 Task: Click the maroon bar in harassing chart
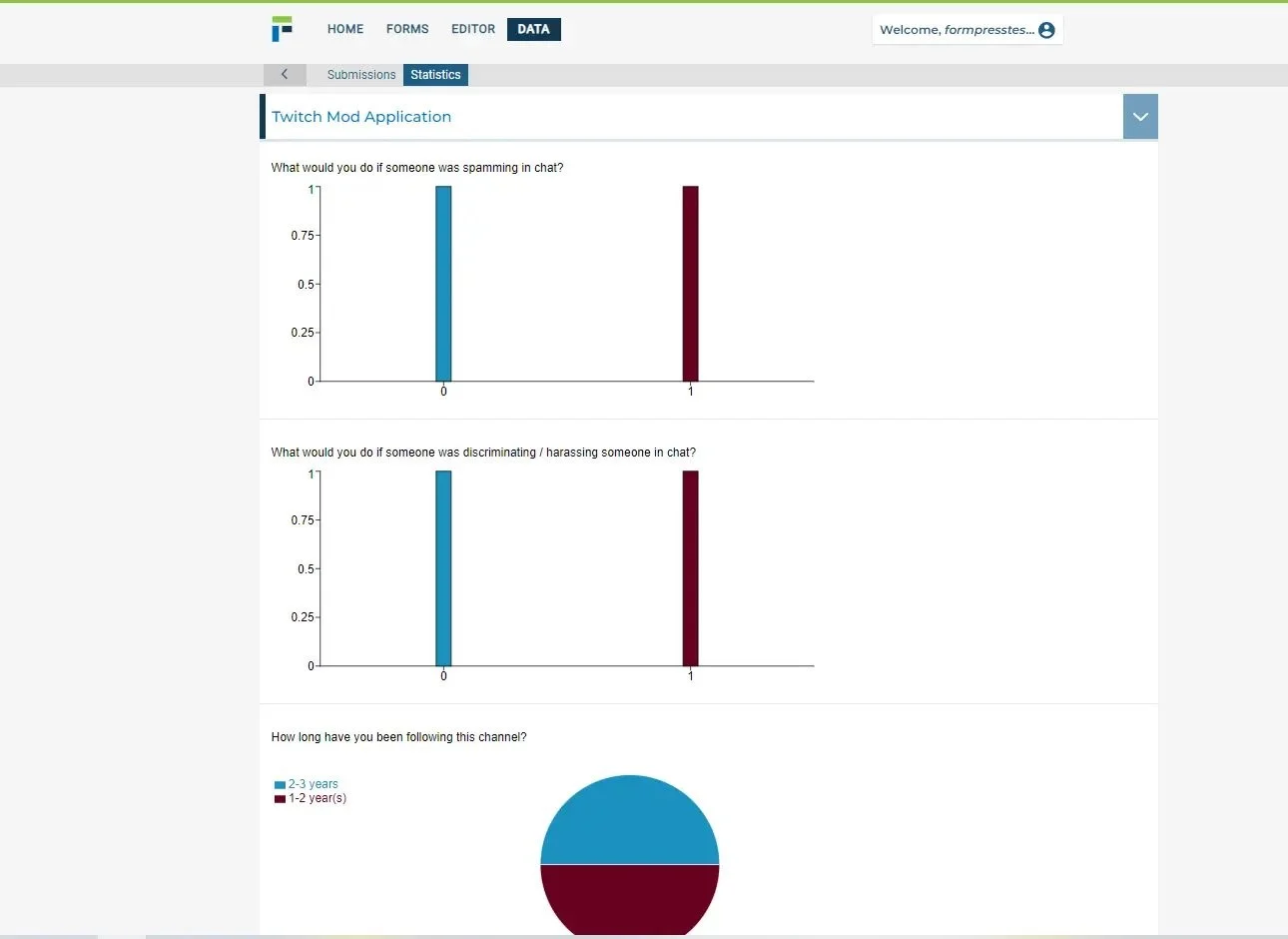tap(690, 568)
